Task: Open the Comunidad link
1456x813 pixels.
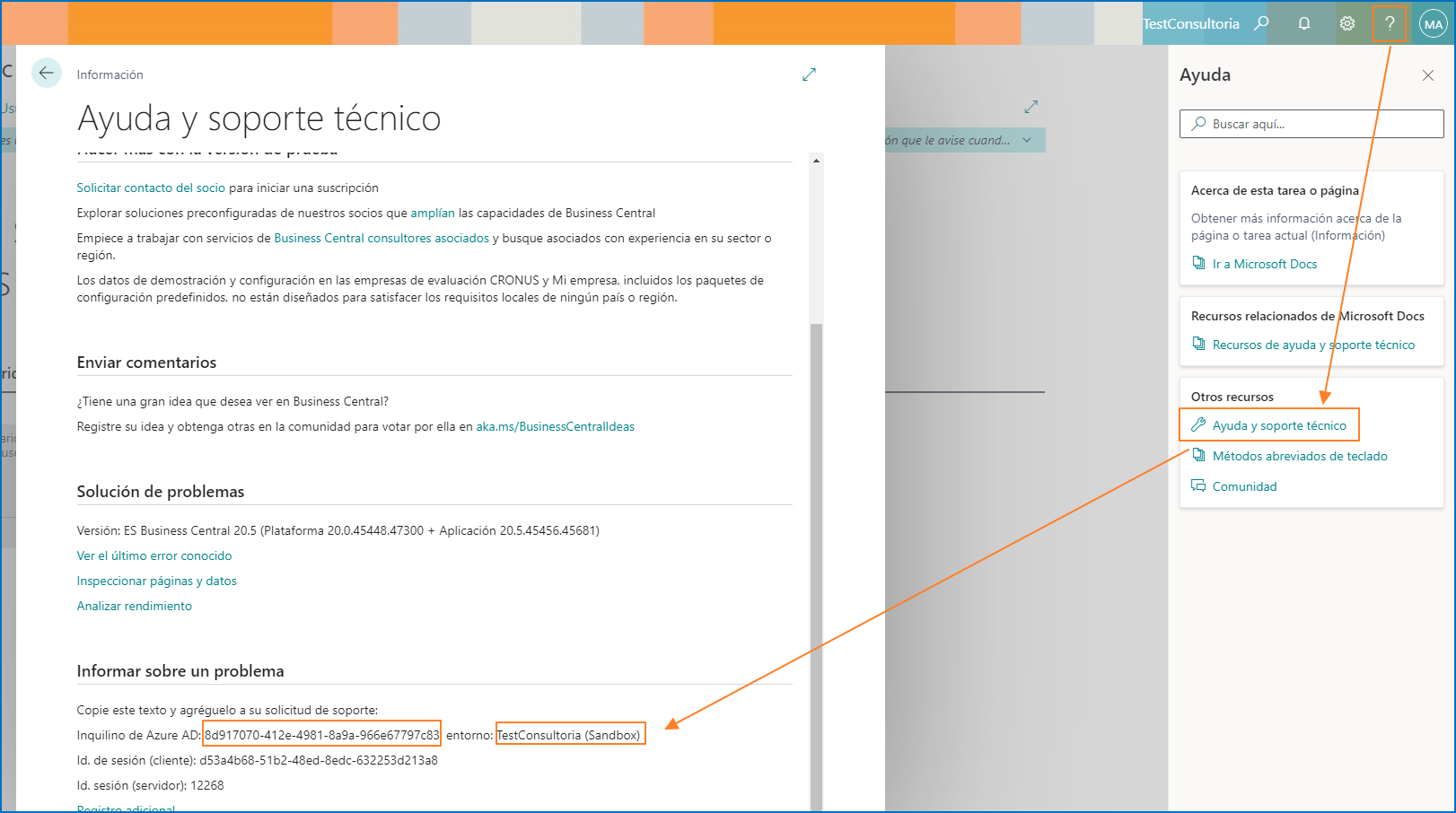Action: tap(1244, 486)
